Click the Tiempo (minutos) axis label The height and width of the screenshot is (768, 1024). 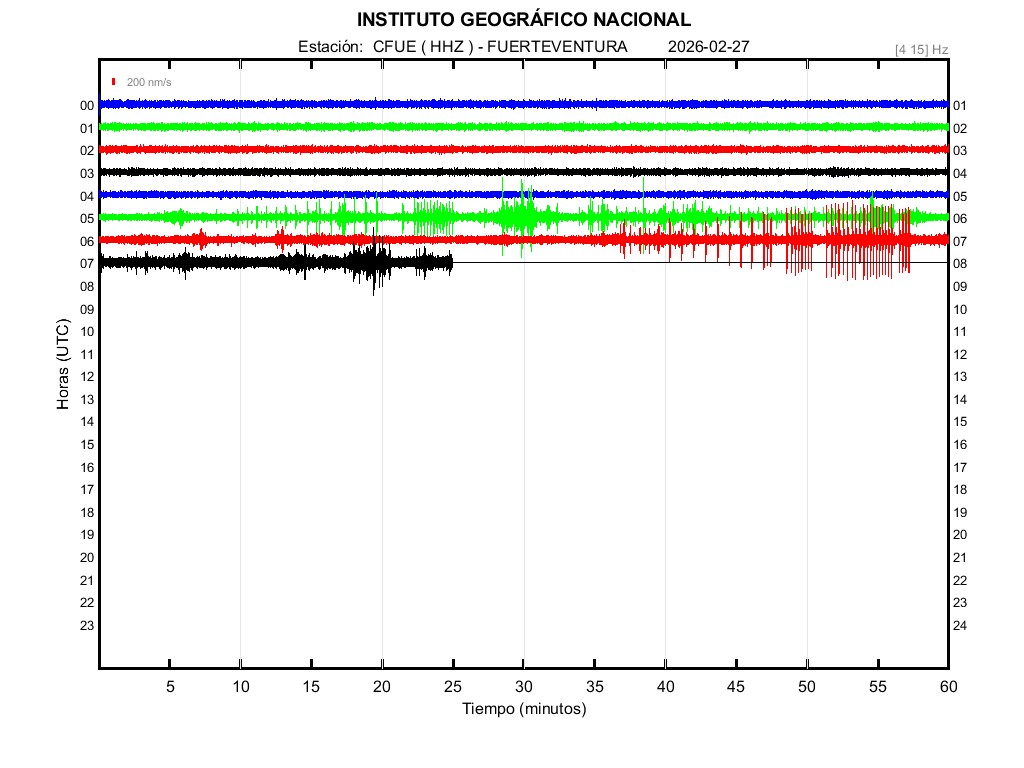[x=523, y=709]
